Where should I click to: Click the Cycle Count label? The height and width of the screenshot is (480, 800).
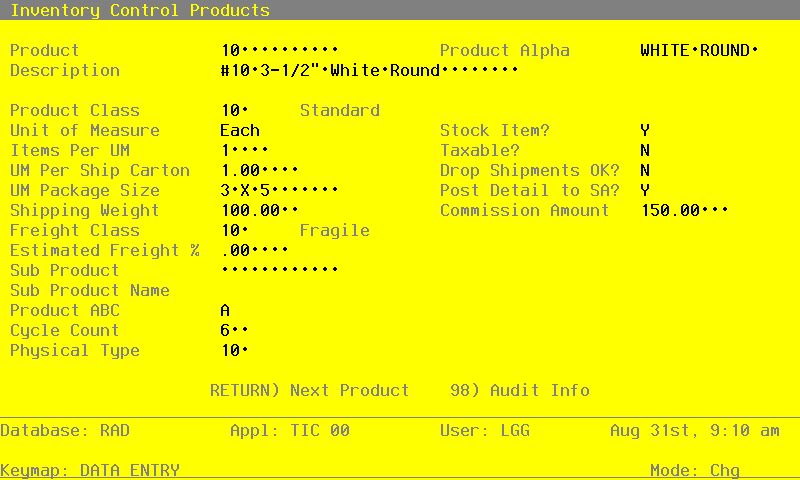pyautogui.click(x=65, y=330)
